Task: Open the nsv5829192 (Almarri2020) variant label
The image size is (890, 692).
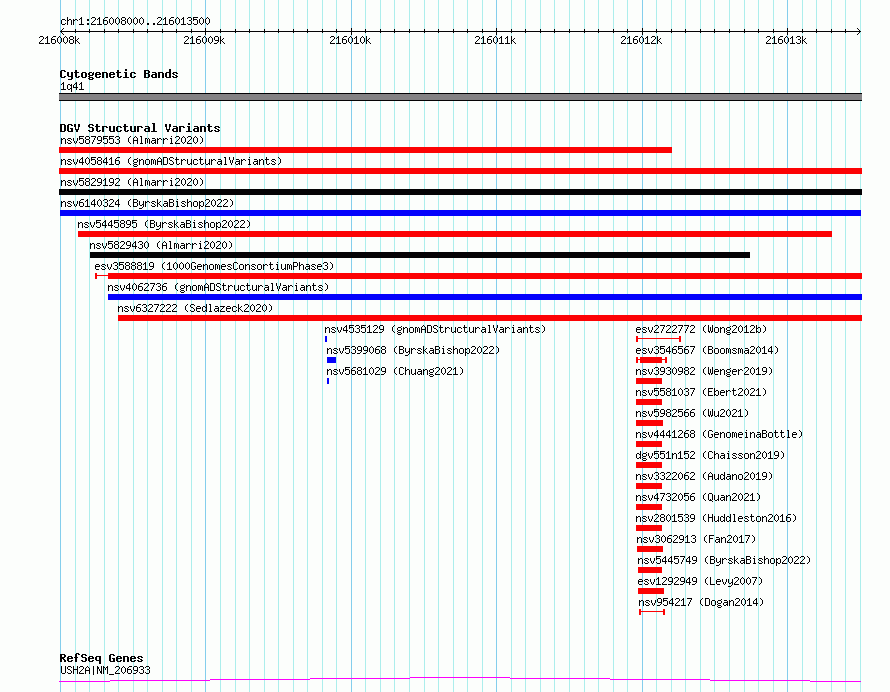Action: [x=132, y=182]
